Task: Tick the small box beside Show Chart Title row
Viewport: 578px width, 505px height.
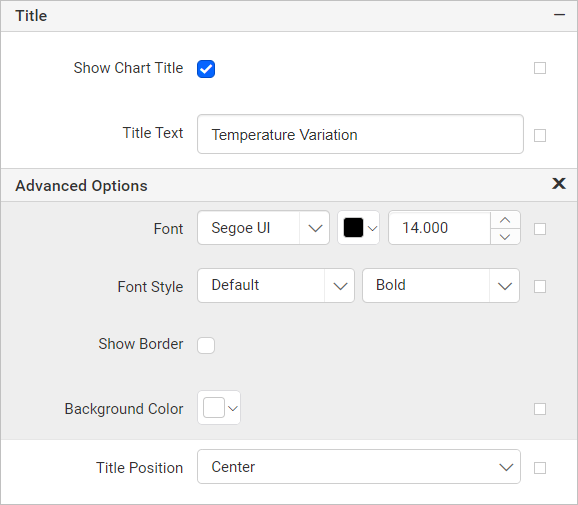Action: click(x=540, y=68)
